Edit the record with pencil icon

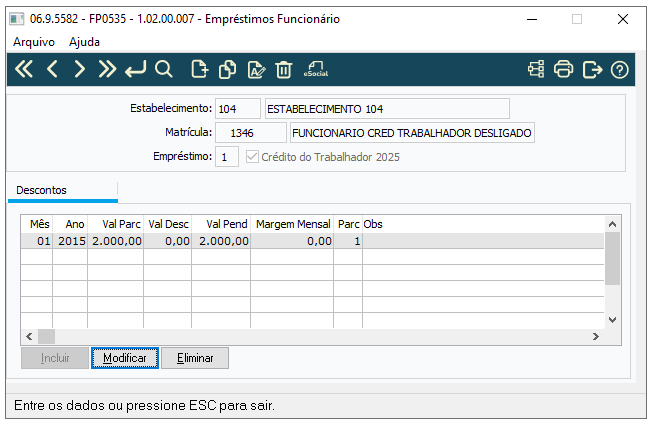(256, 69)
